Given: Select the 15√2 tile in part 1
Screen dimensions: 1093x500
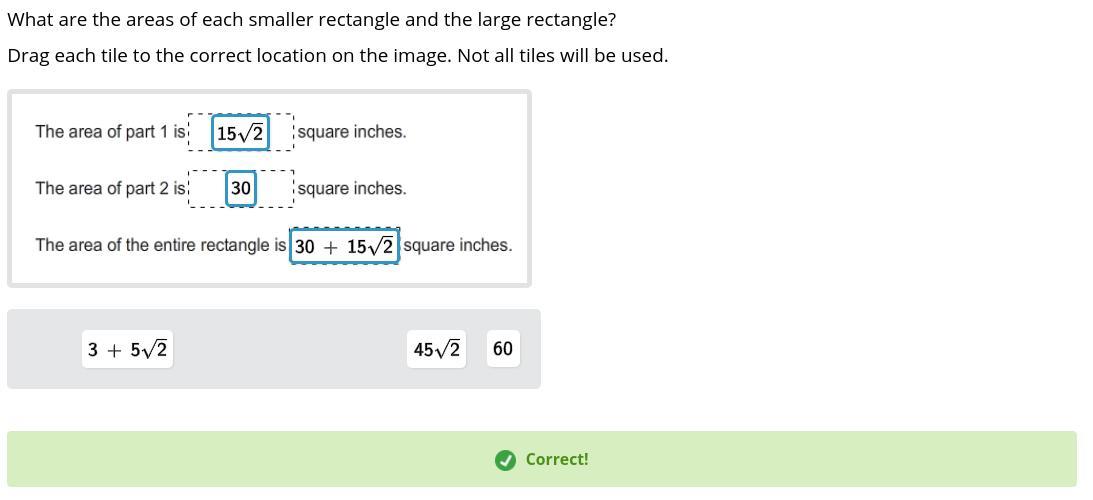Looking at the screenshot, I should coord(240,132).
